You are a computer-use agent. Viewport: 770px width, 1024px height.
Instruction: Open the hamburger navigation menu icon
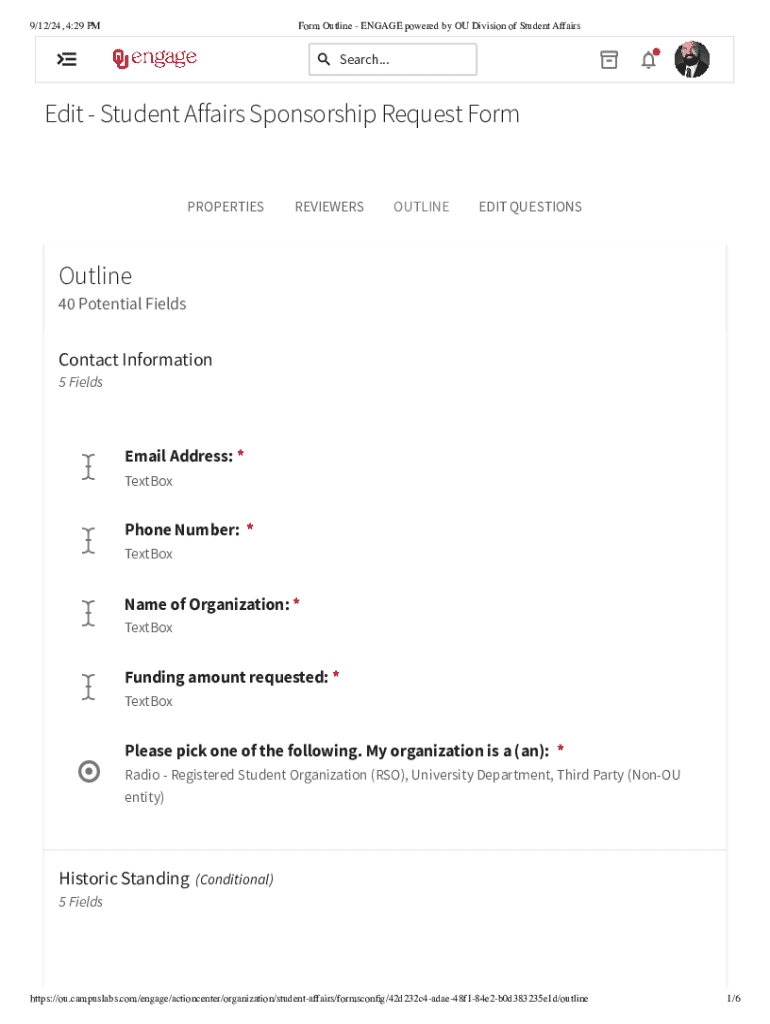[67, 60]
